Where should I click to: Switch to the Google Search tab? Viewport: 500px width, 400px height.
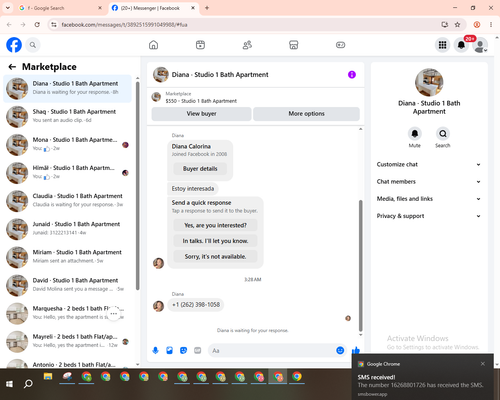(x=60, y=8)
